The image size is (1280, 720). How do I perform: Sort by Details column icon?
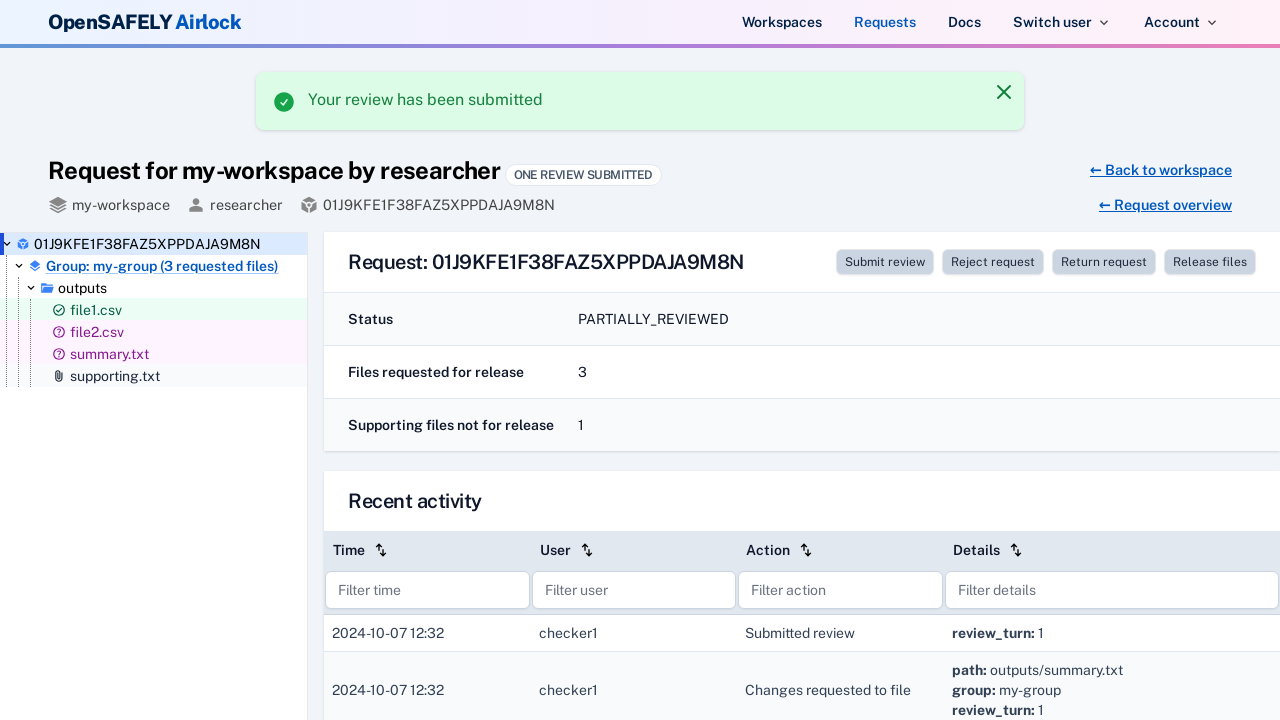pos(1016,550)
